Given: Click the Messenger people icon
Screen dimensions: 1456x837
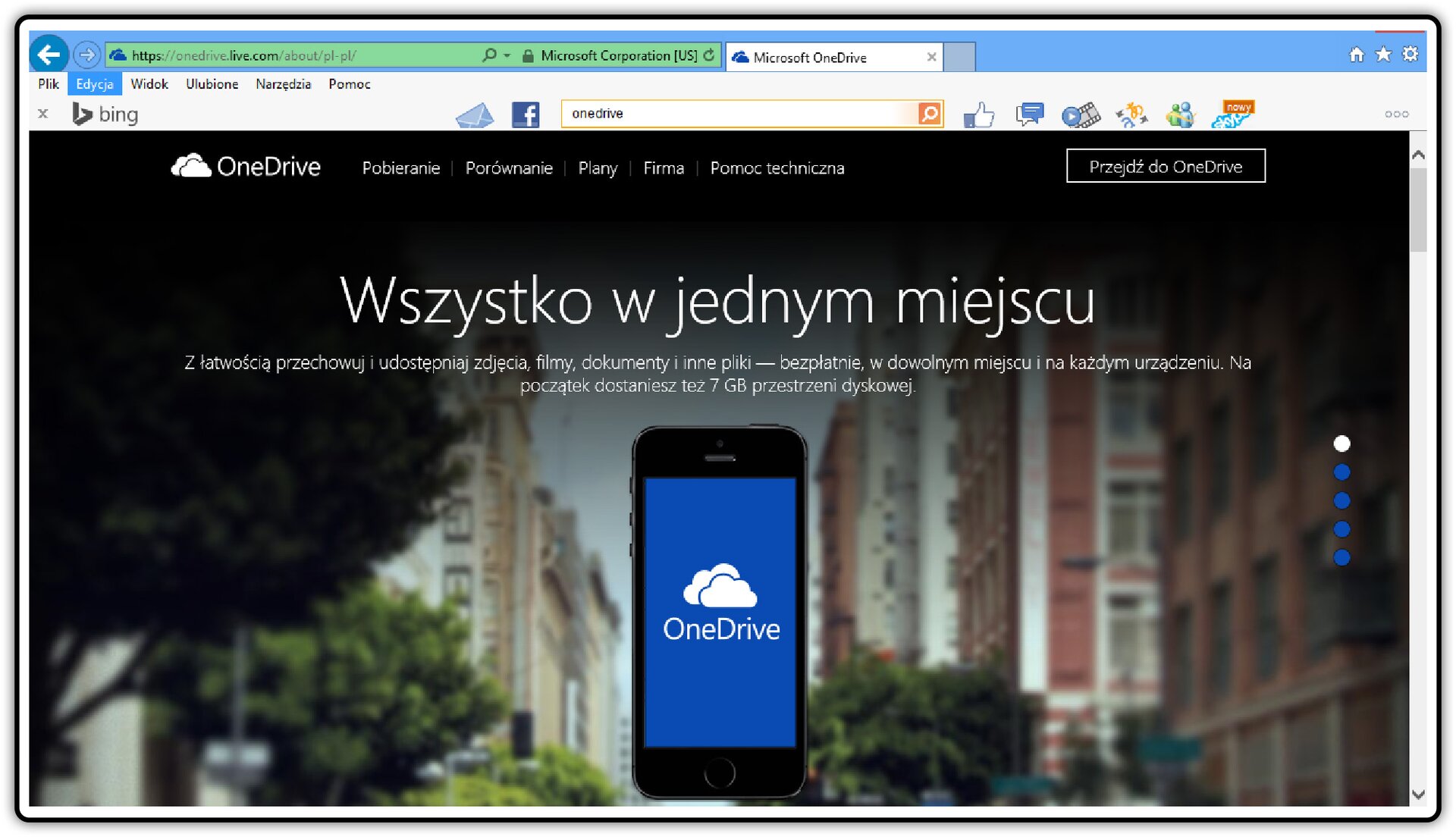Looking at the screenshot, I should [x=1181, y=115].
